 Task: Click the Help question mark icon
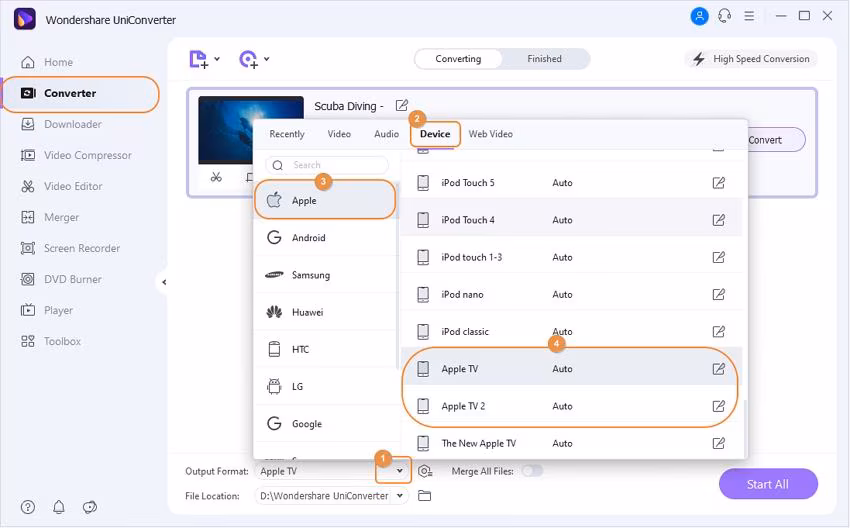tap(28, 507)
